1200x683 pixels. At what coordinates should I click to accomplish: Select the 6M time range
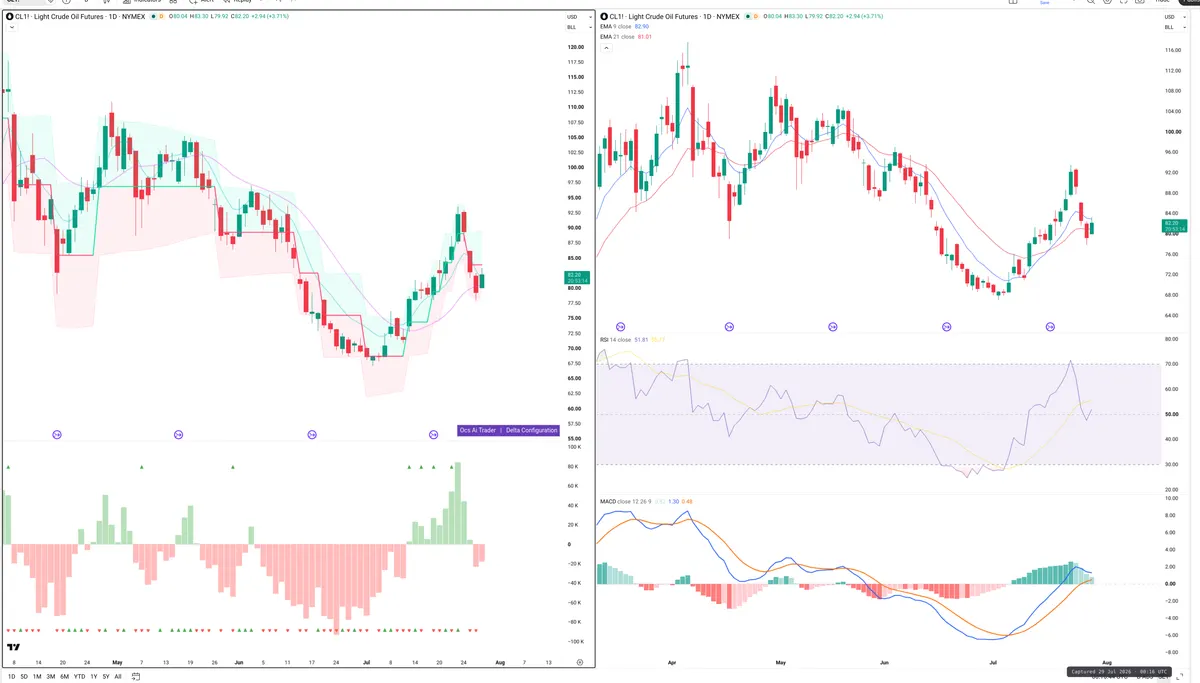click(x=64, y=676)
